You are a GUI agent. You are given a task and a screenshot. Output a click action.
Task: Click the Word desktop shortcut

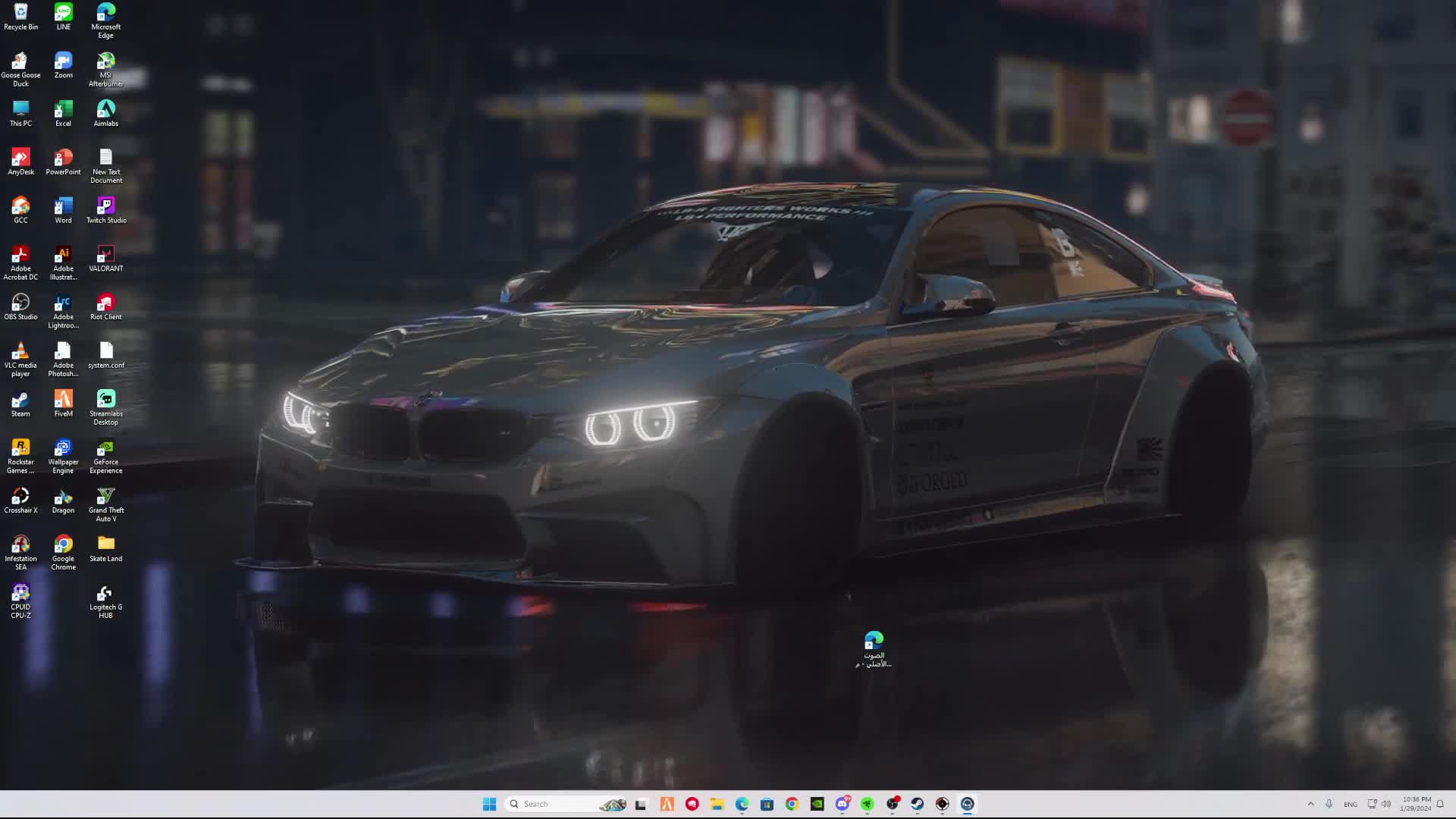[x=63, y=211]
